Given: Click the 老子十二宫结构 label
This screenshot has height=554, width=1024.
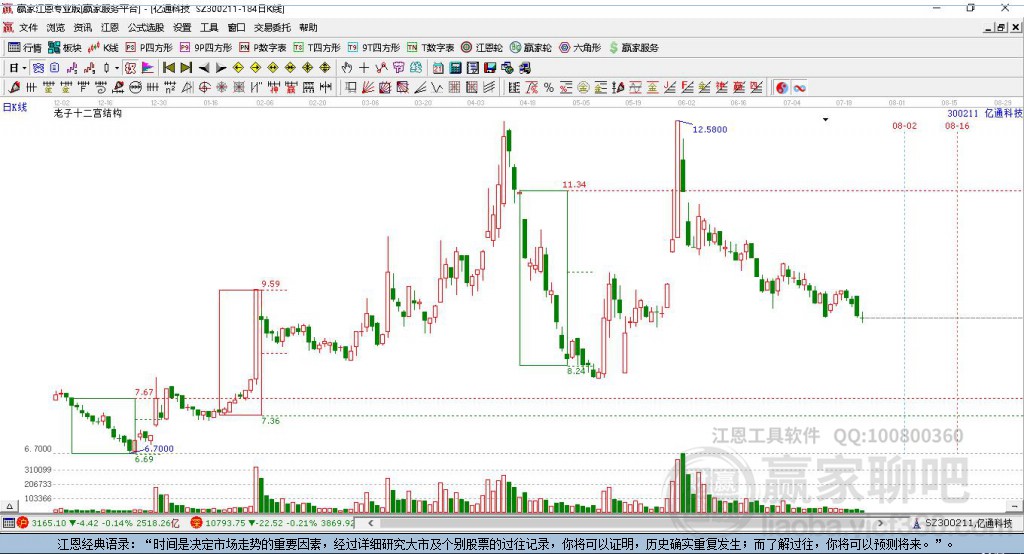Looking at the screenshot, I should pos(88,113).
